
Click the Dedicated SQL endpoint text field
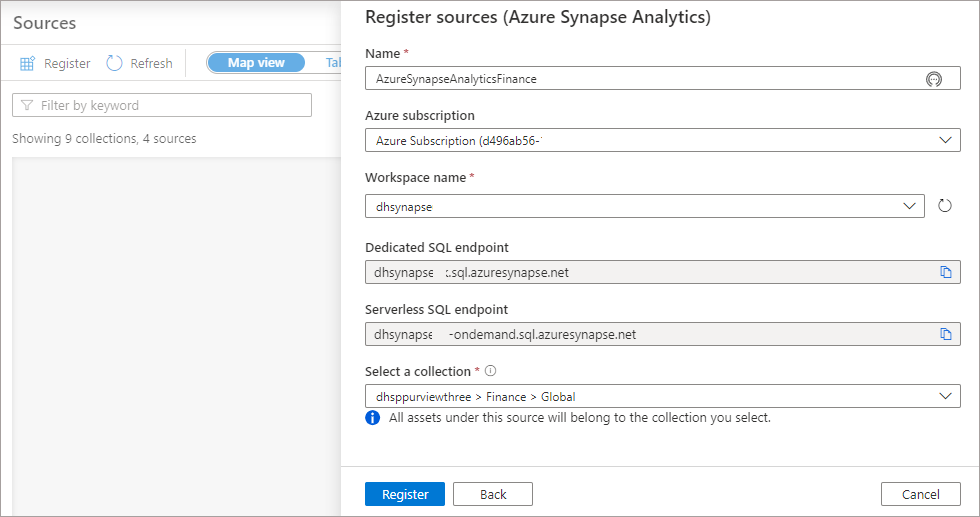point(662,272)
